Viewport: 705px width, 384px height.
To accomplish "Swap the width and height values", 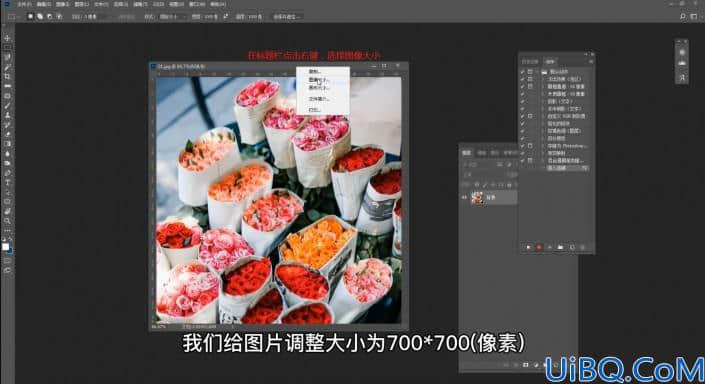I will click(x=226, y=16).
